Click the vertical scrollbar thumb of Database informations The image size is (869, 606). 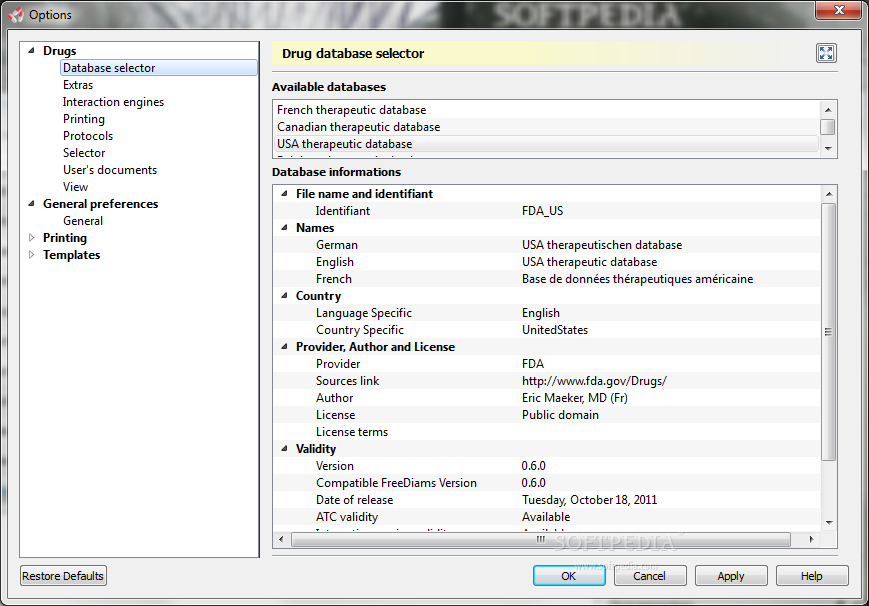(829, 332)
